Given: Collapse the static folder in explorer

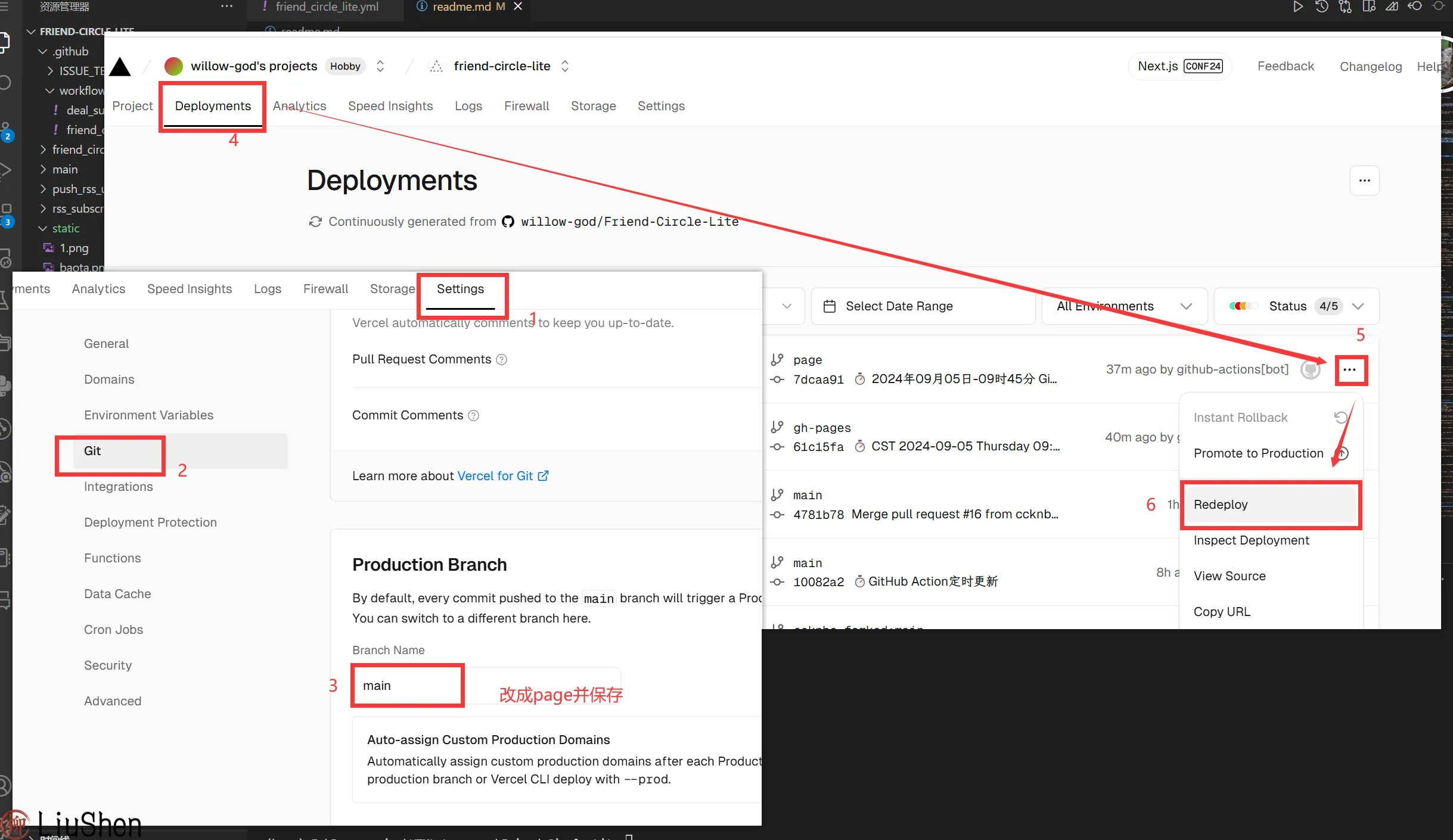Looking at the screenshot, I should click(x=43, y=228).
